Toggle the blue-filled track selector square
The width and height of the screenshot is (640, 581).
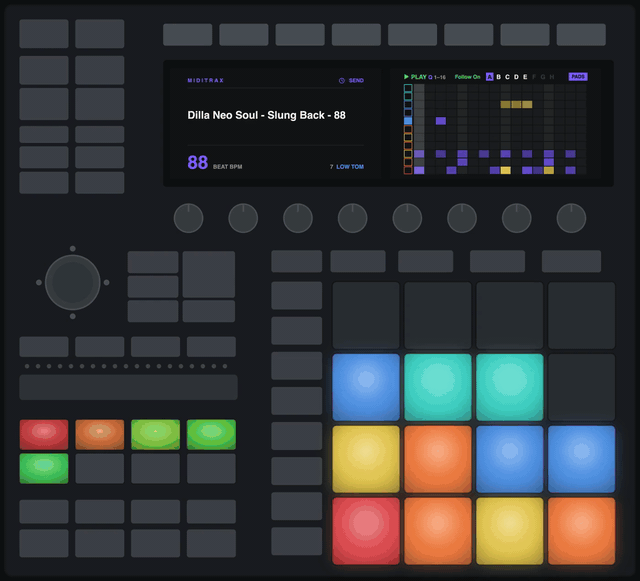(408, 121)
